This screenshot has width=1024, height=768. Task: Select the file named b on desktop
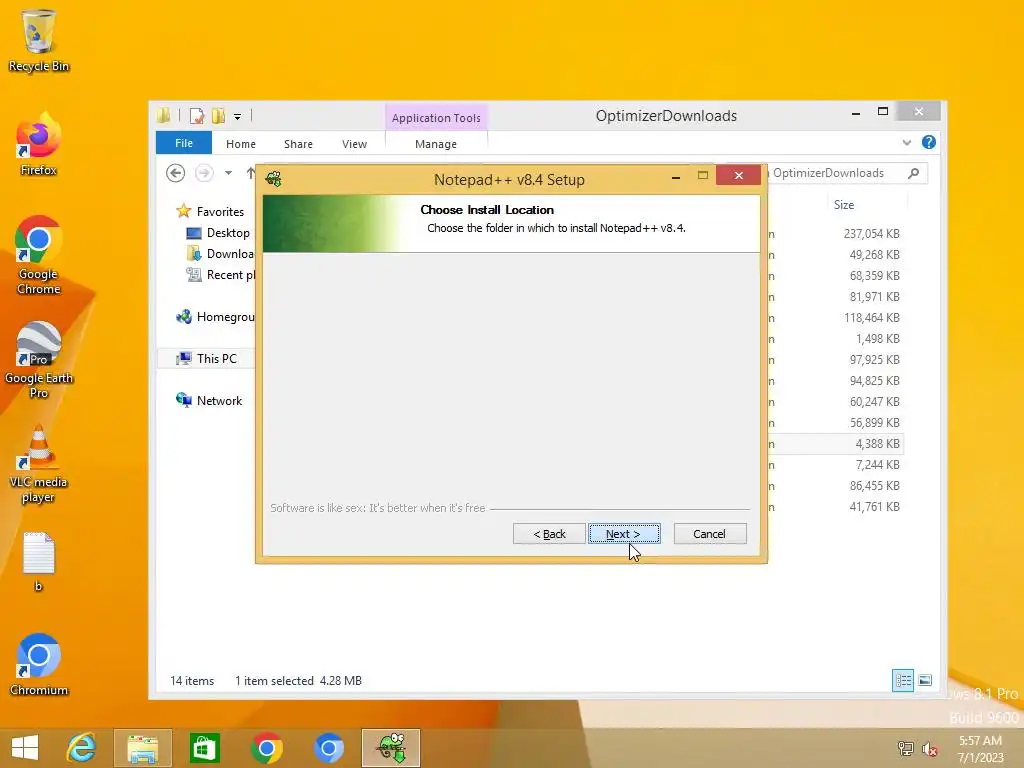pos(39,562)
